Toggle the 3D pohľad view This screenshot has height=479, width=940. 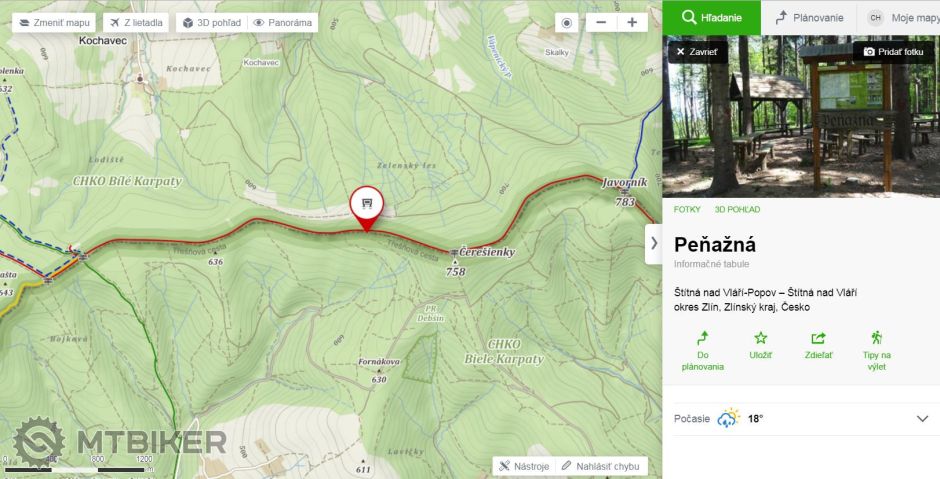pyautogui.click(x=210, y=22)
